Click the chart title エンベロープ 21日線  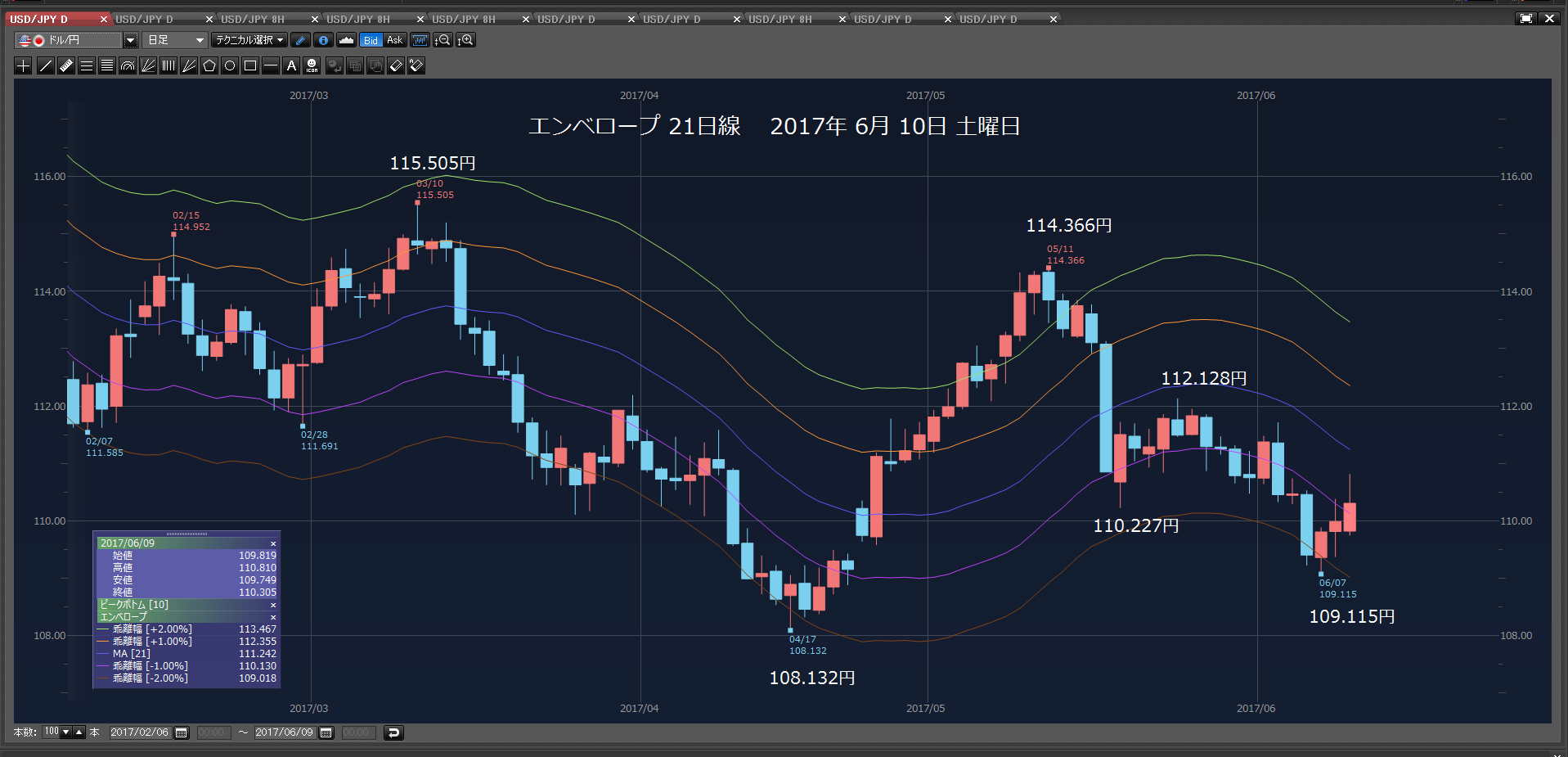pos(635,126)
